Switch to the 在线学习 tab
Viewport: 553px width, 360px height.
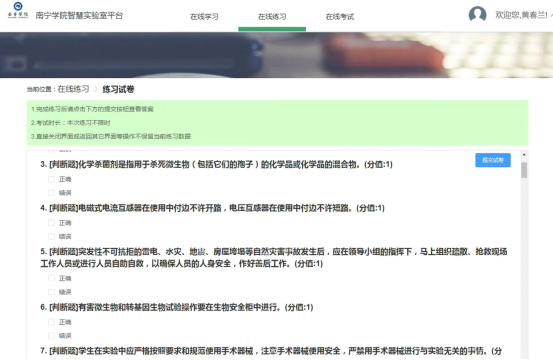(204, 17)
